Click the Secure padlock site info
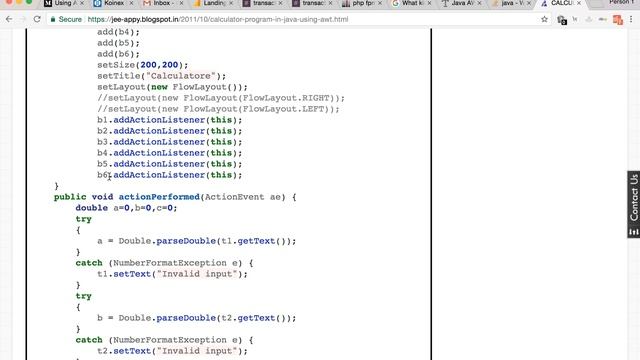This screenshot has width=640, height=360. coord(66,19)
